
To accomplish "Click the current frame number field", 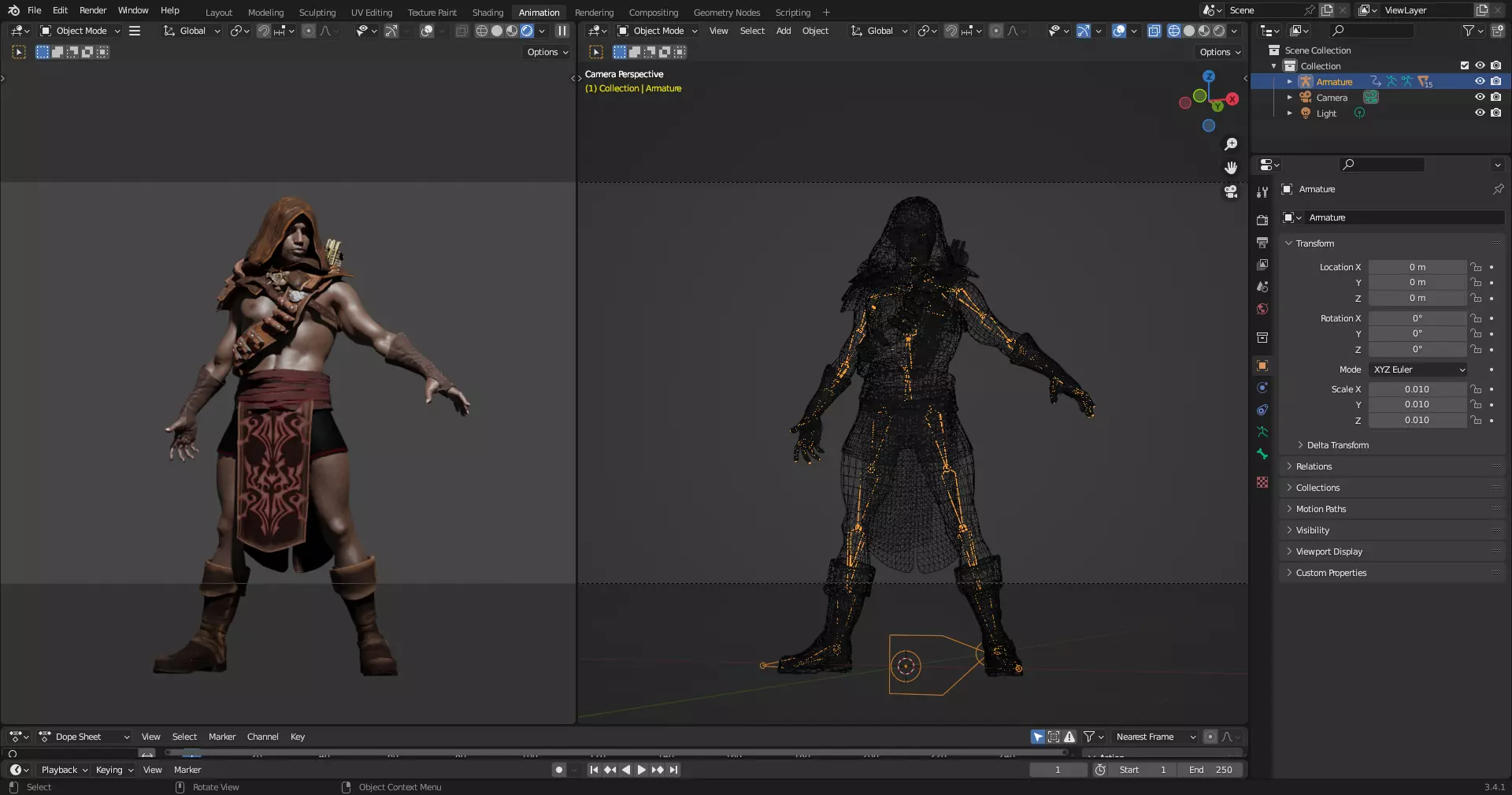I will point(1058,770).
